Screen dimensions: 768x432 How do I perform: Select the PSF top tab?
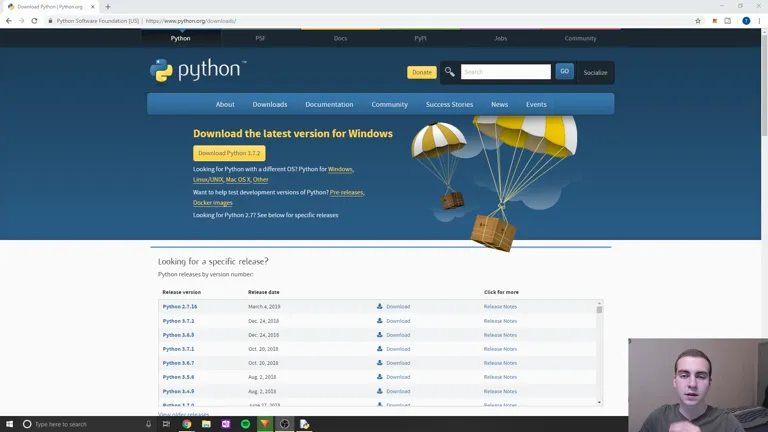[x=261, y=38]
